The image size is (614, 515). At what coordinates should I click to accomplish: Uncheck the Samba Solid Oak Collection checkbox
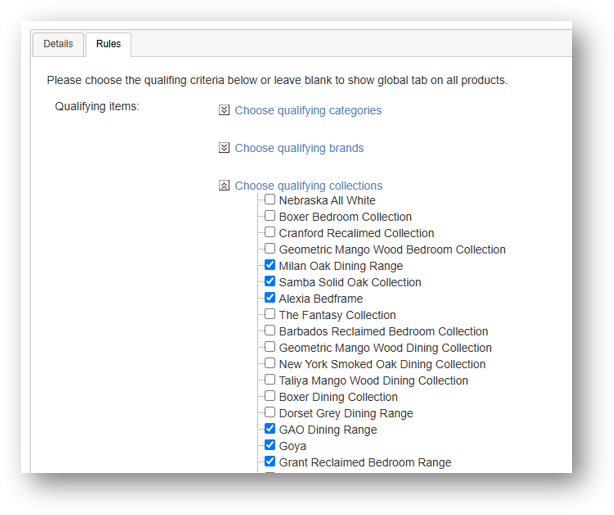(270, 281)
